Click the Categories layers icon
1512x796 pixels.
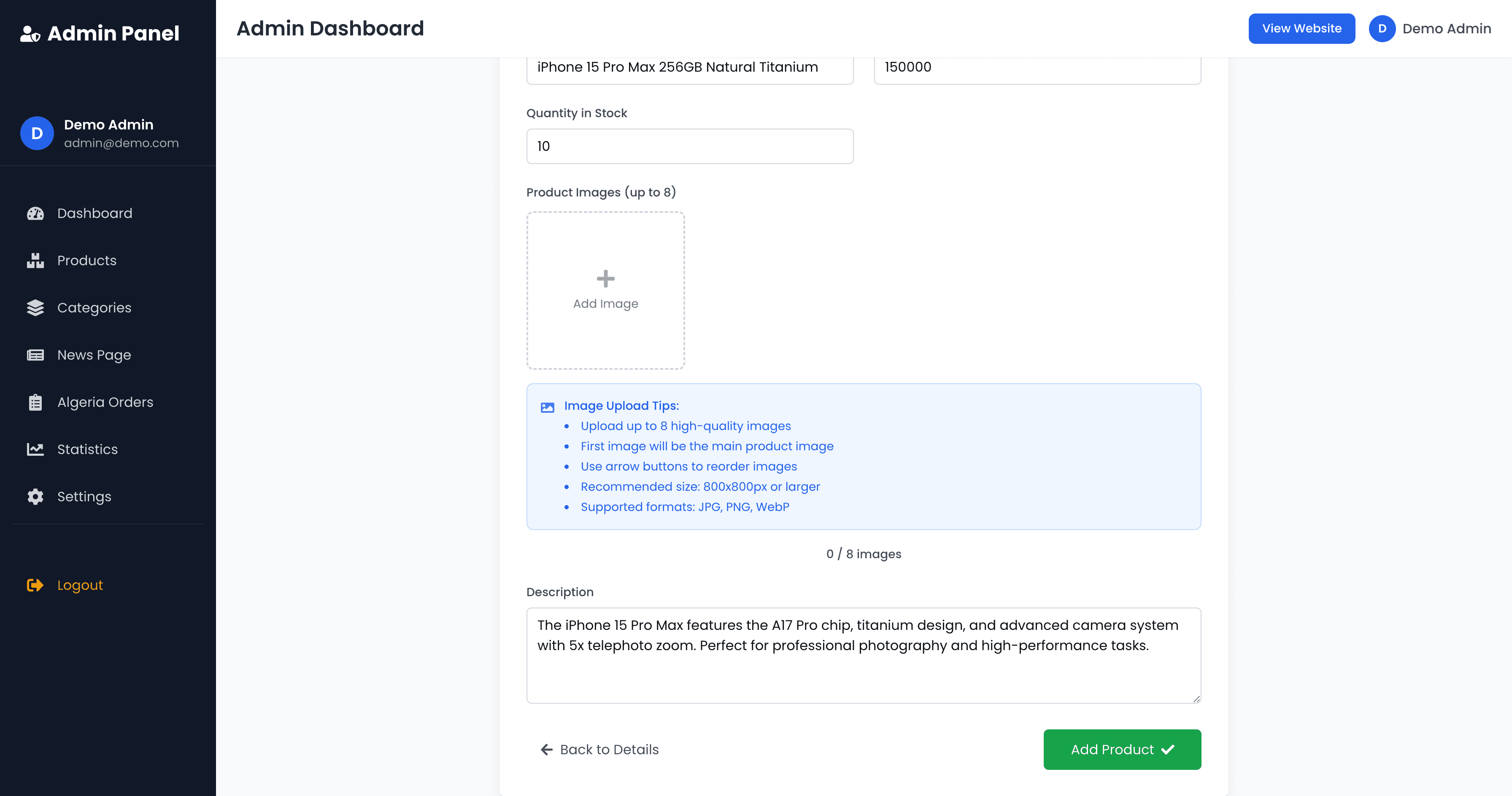click(x=35, y=308)
